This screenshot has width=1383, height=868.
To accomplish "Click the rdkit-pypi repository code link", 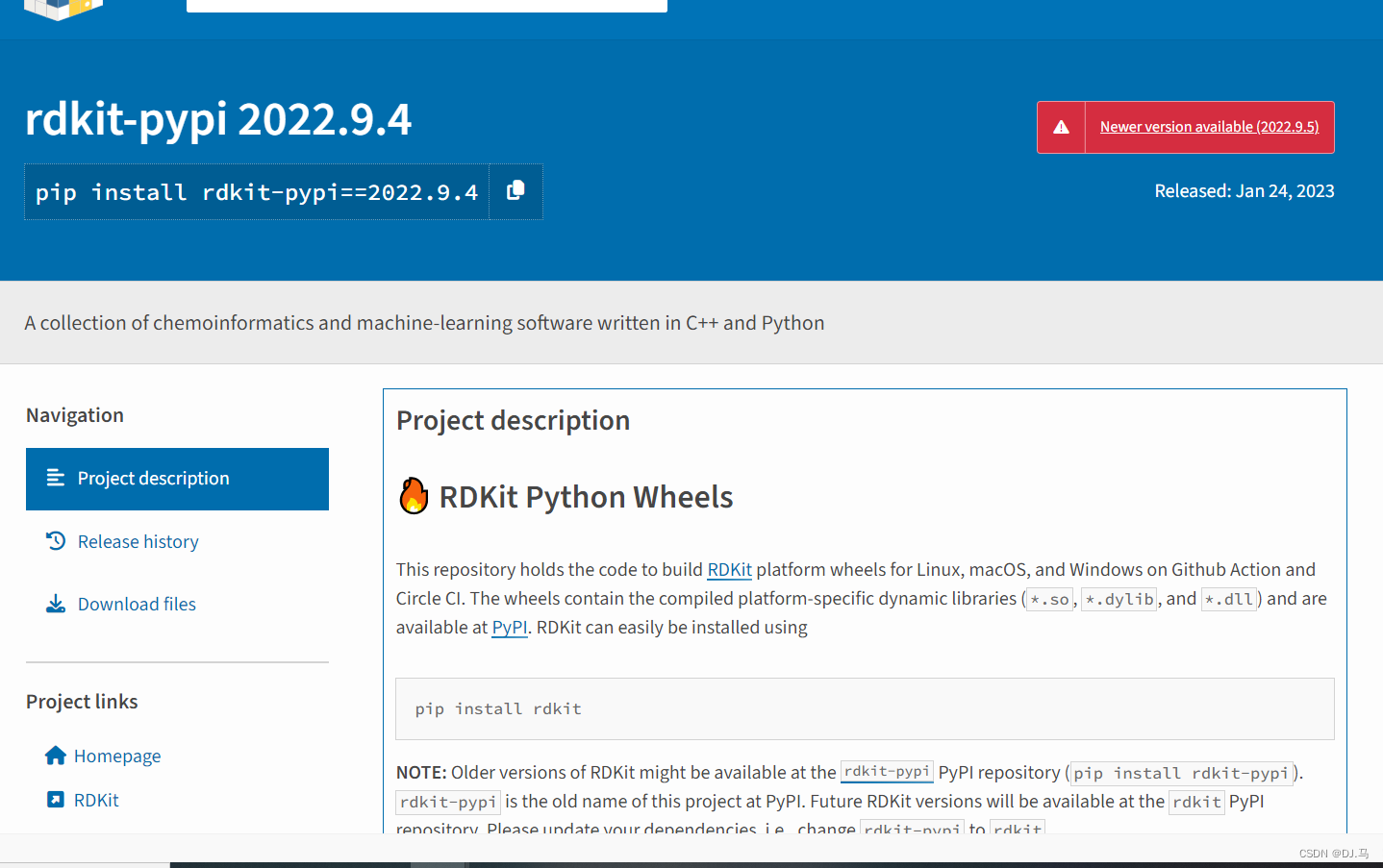I will 887,772.
